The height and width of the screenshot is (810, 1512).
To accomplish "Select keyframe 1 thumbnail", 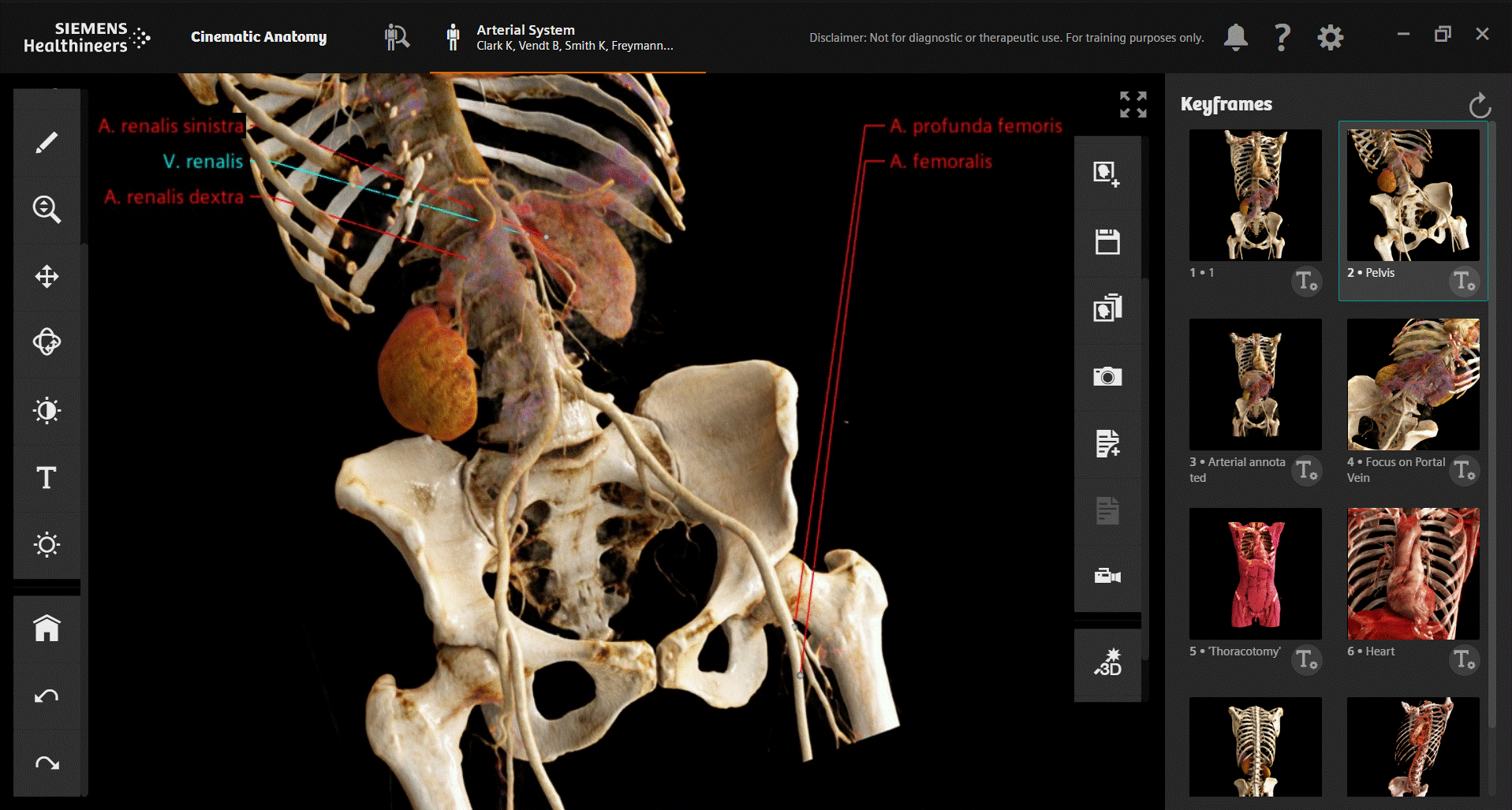I will point(1256,195).
